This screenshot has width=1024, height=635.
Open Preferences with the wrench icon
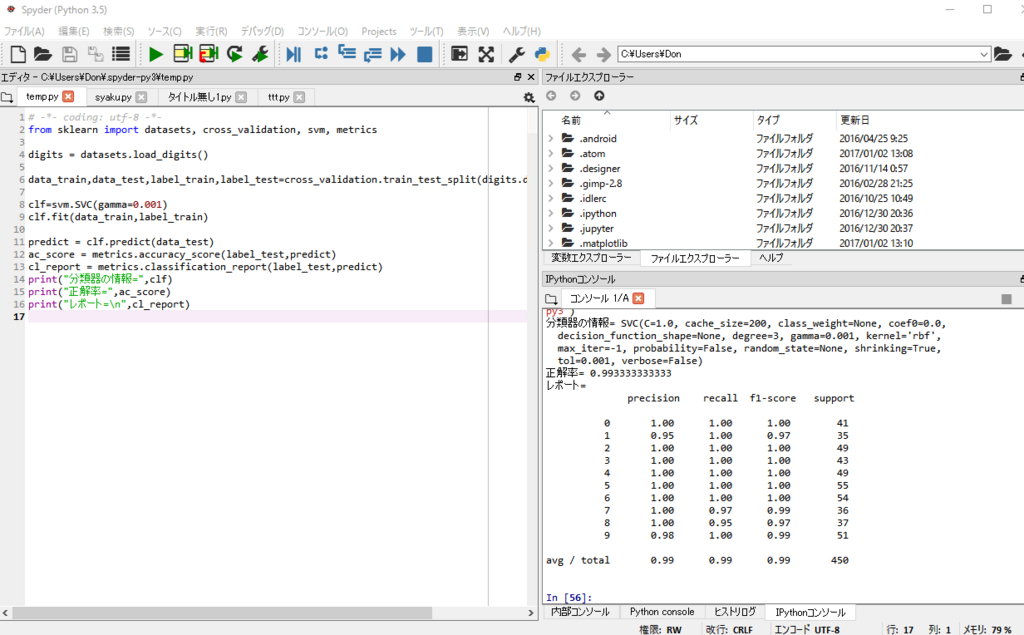click(517, 54)
